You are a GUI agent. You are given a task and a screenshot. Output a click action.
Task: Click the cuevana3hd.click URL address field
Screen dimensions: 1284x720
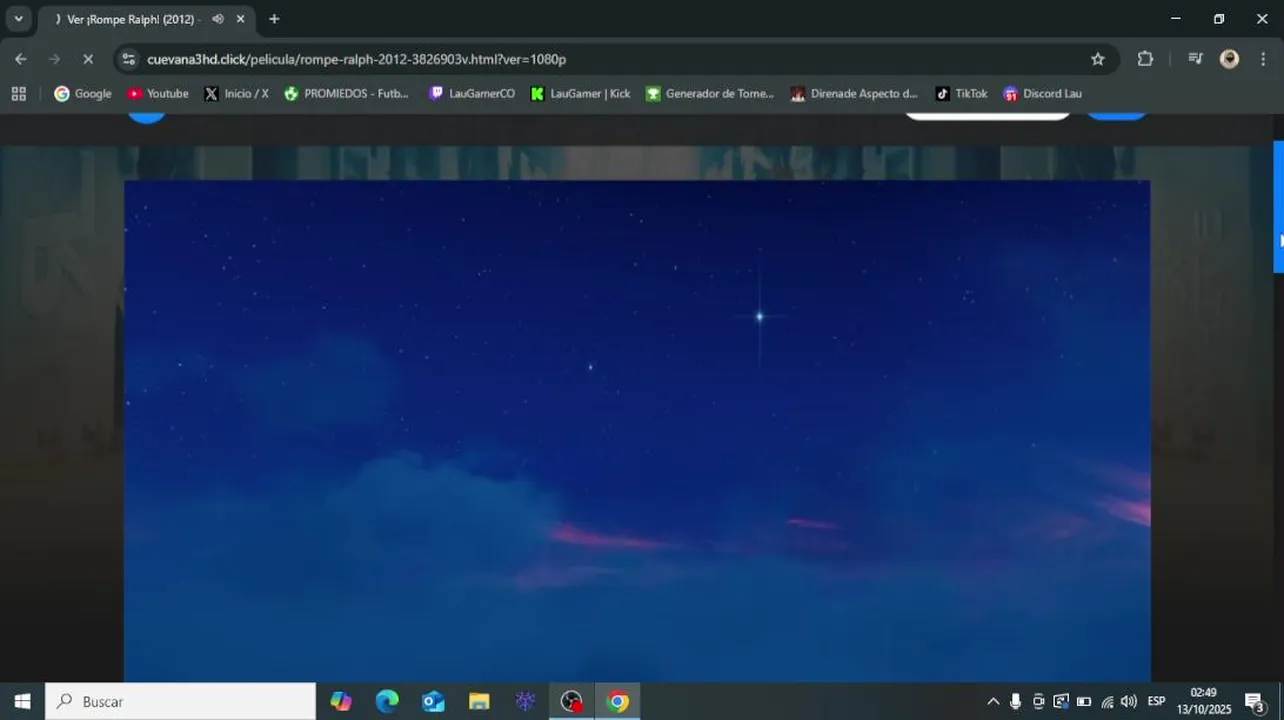[356, 59]
